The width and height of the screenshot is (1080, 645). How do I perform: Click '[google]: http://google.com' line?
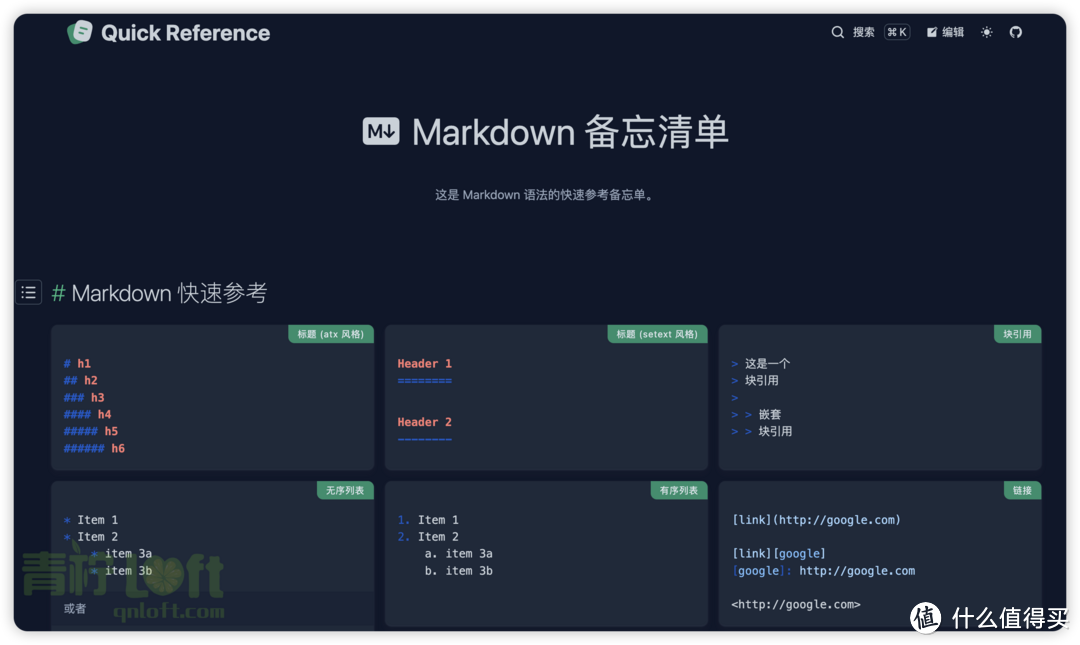coord(823,571)
